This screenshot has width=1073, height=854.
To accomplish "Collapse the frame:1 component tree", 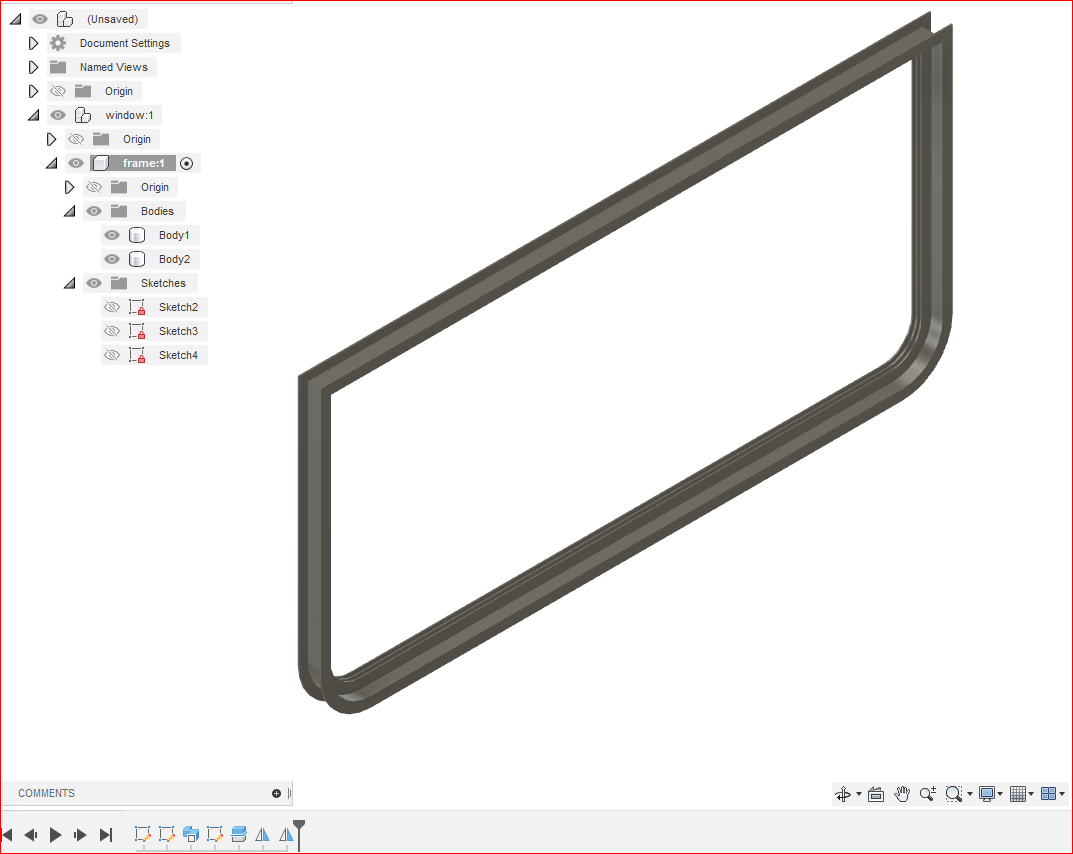I will (51, 164).
